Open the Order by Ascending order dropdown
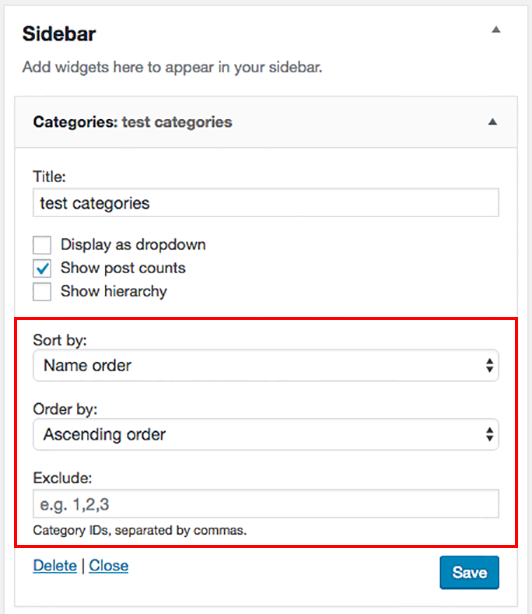532x614 pixels. (266, 434)
